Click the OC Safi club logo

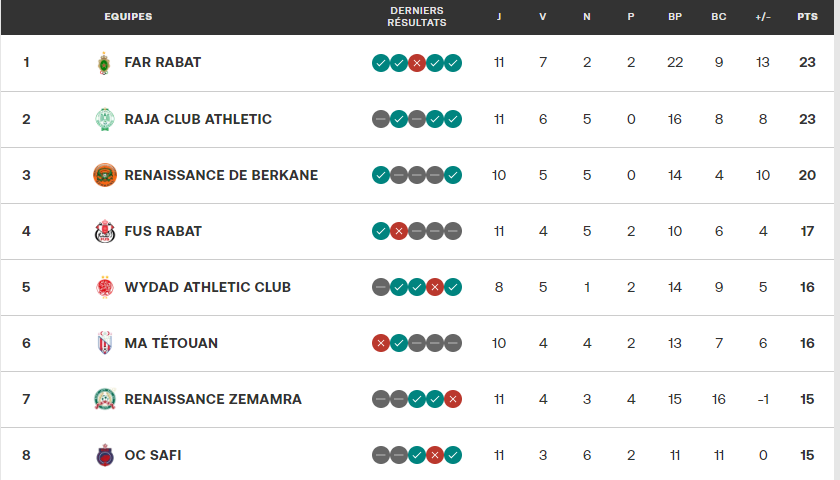104,455
